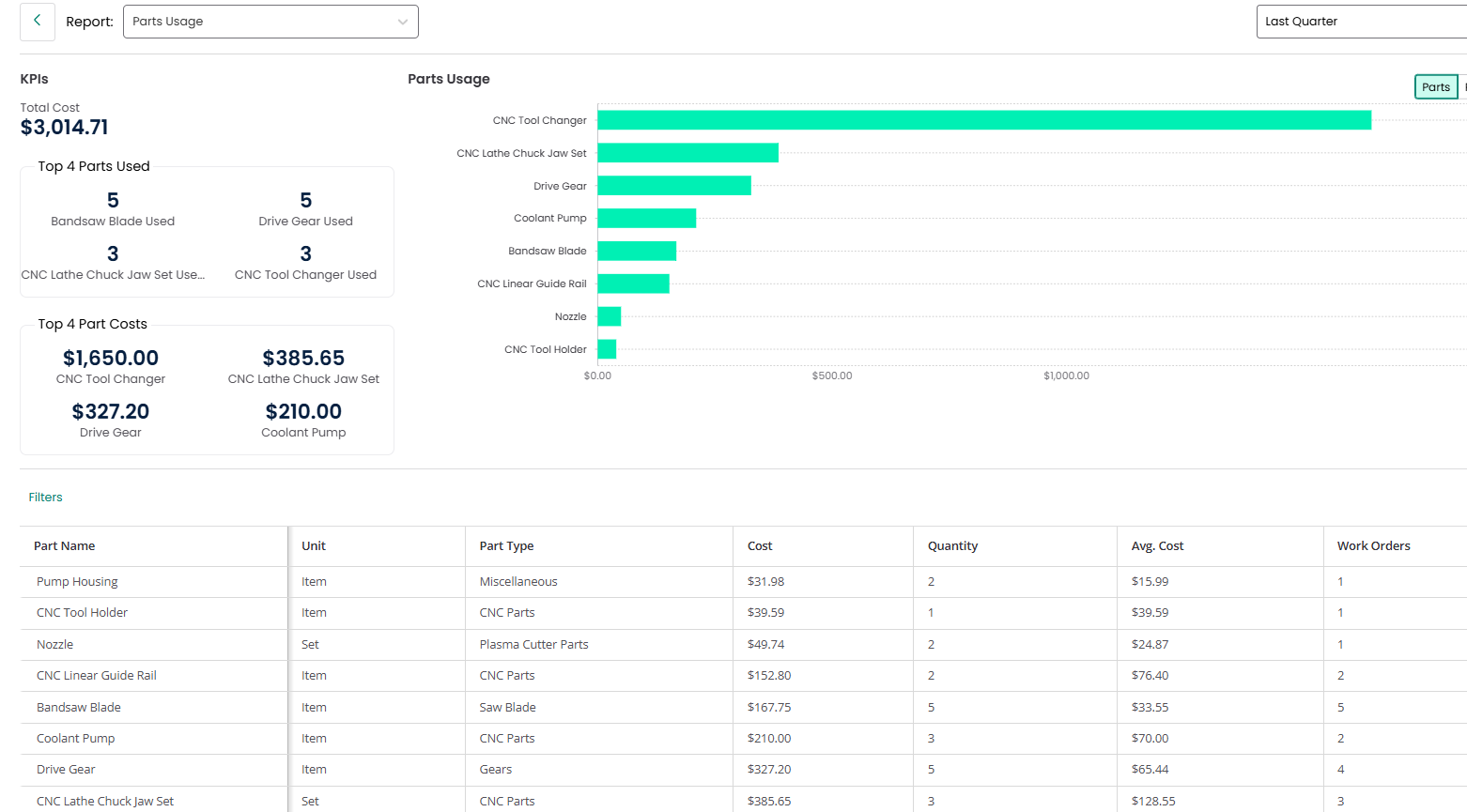The image size is (1467, 812).
Task: Click the back arrow button
Action: 37,21
